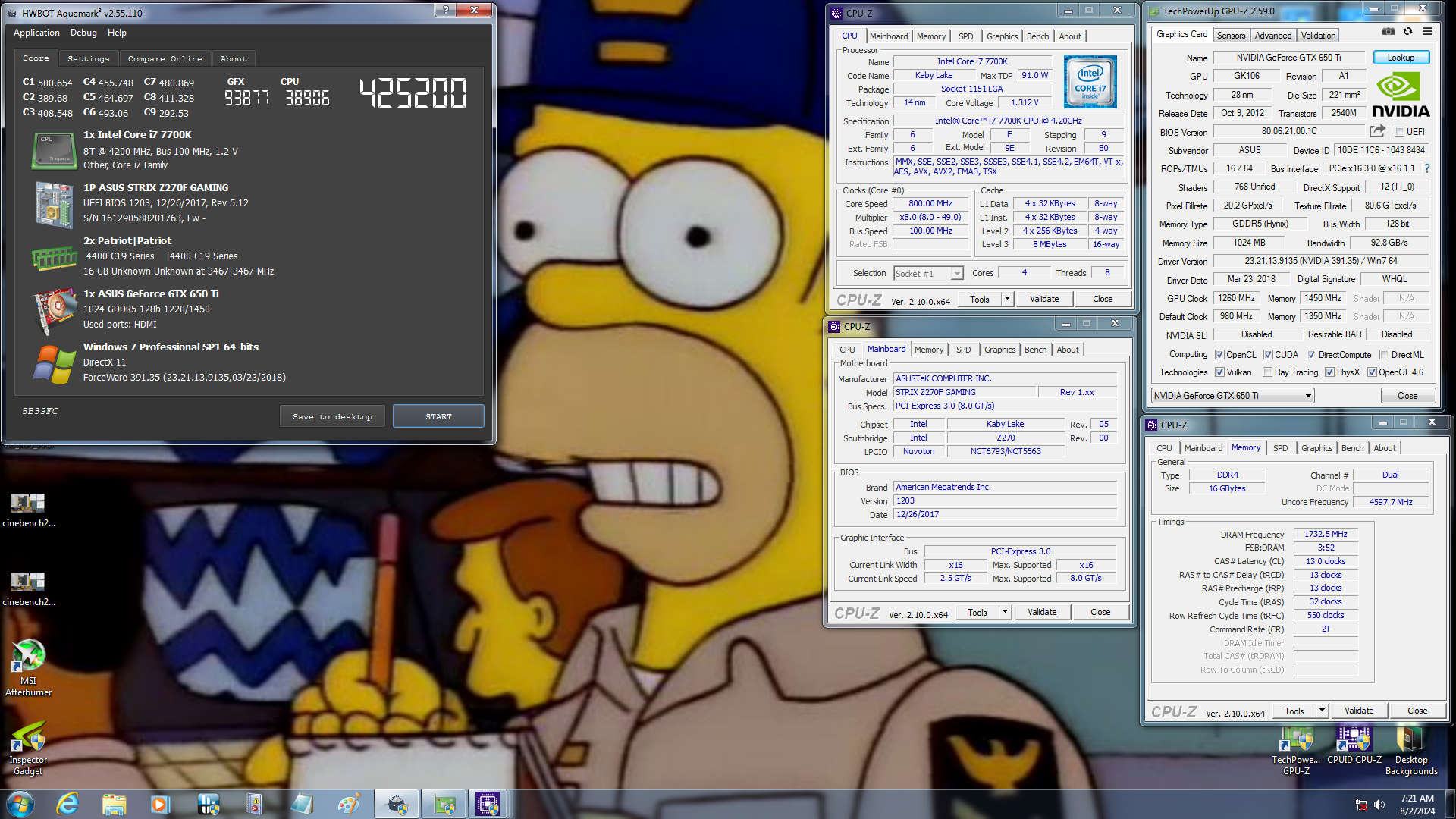Expand Tools arrow in CPU-Z Mainboard window
Image resolution: width=1456 pixels, height=819 pixels.
pos(1005,612)
